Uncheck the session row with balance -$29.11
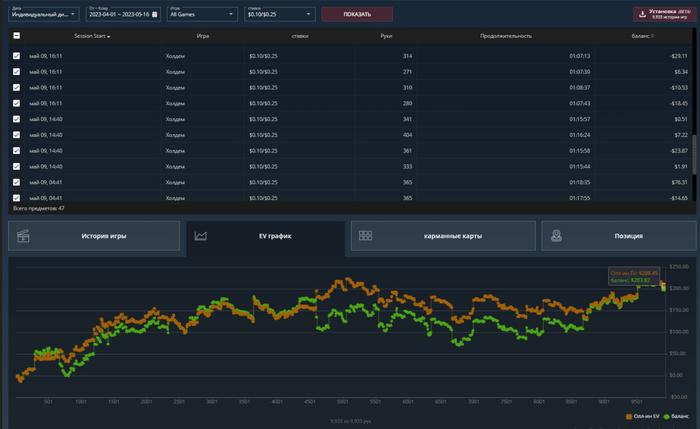 (x=17, y=56)
